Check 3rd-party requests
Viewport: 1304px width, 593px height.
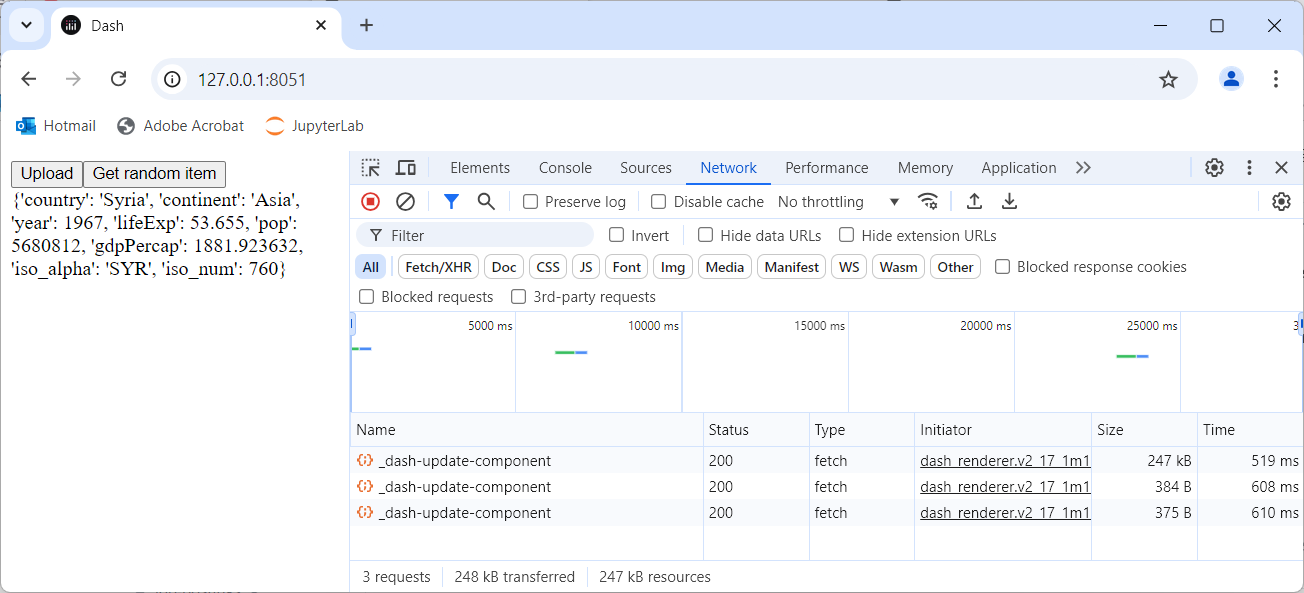point(518,297)
